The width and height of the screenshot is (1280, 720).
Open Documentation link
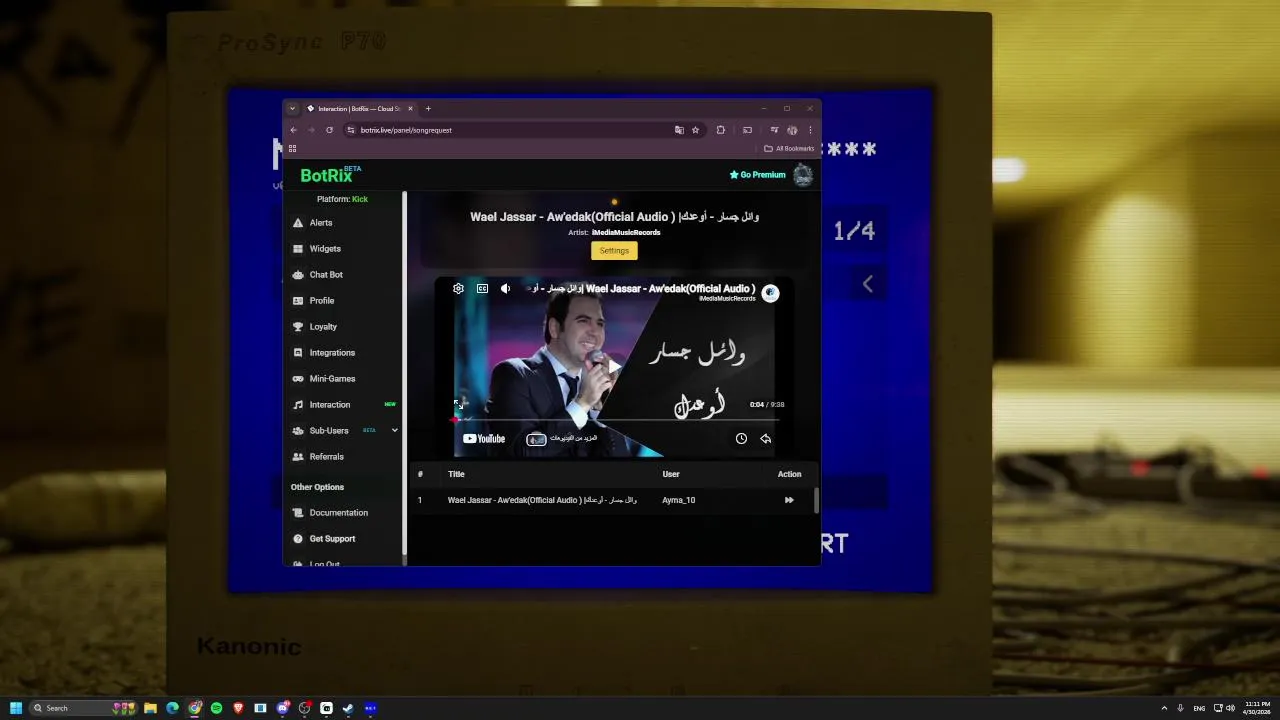point(338,513)
